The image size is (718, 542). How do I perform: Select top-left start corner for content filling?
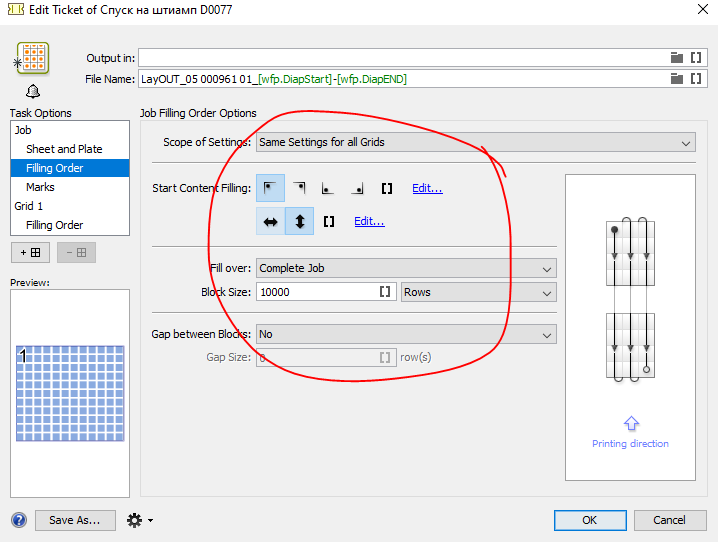pos(270,188)
